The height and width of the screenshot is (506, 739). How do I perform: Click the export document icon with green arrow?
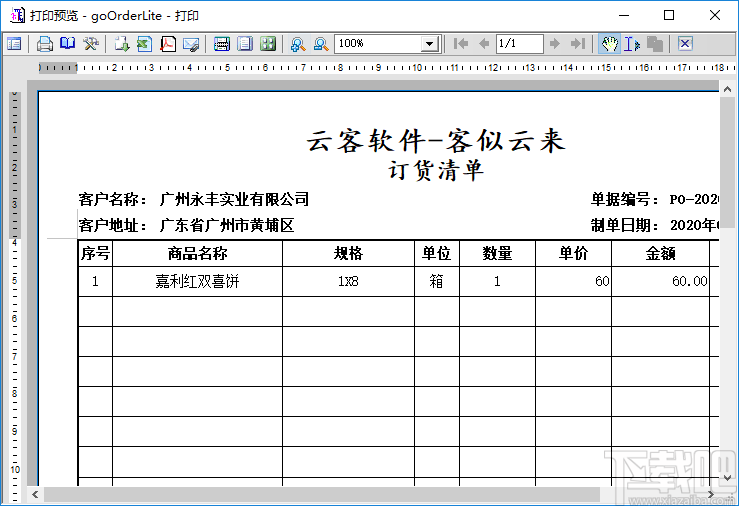click(x=122, y=44)
